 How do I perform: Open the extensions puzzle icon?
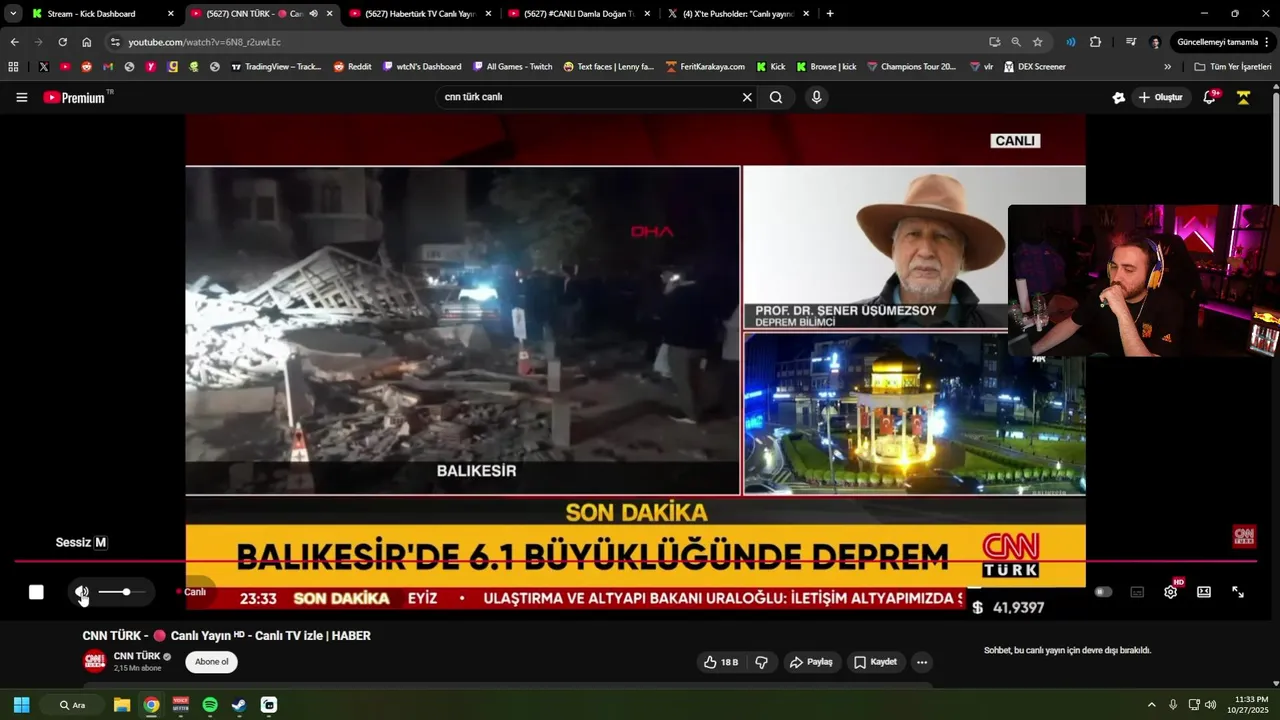pos(1095,42)
